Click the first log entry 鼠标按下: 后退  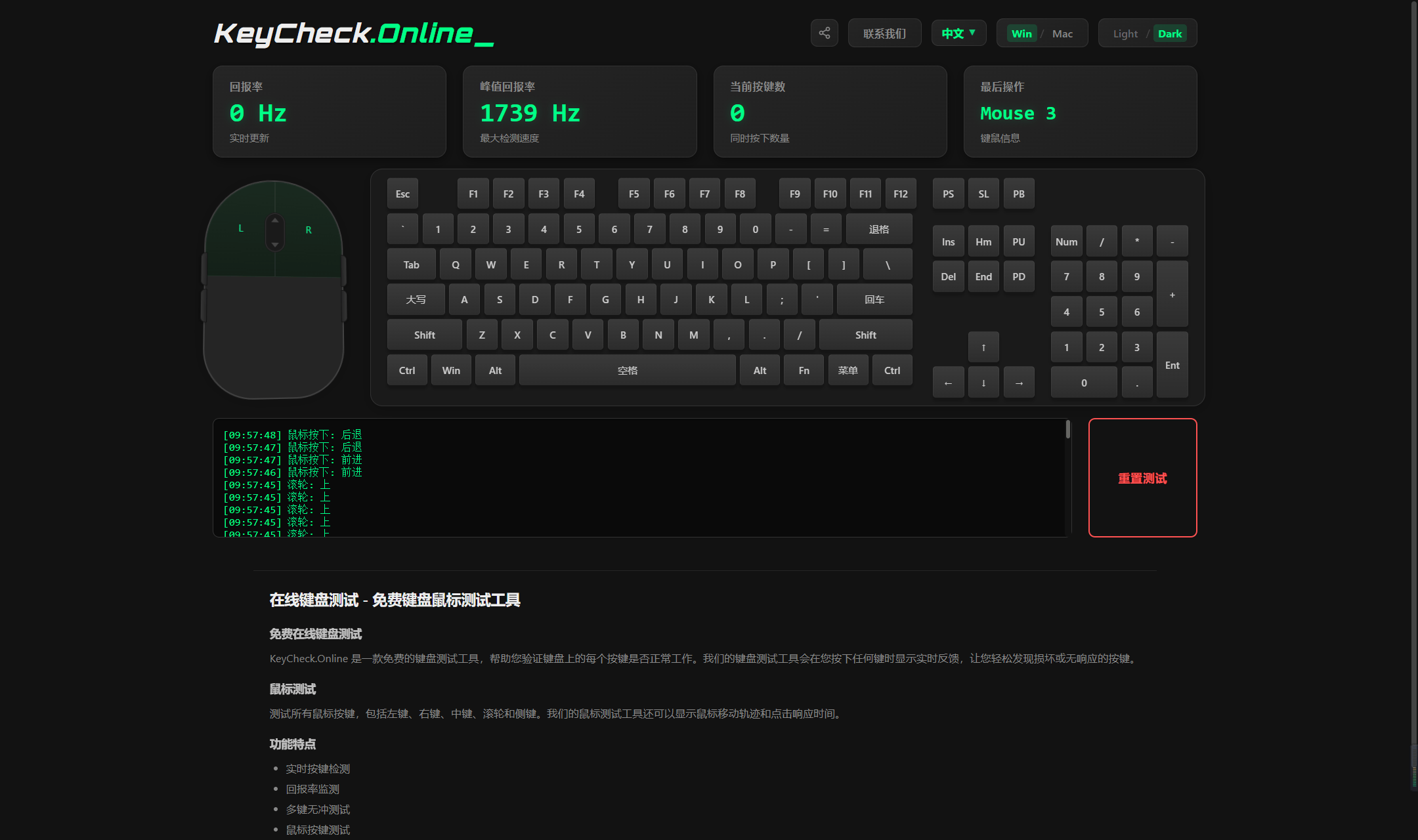coord(293,434)
